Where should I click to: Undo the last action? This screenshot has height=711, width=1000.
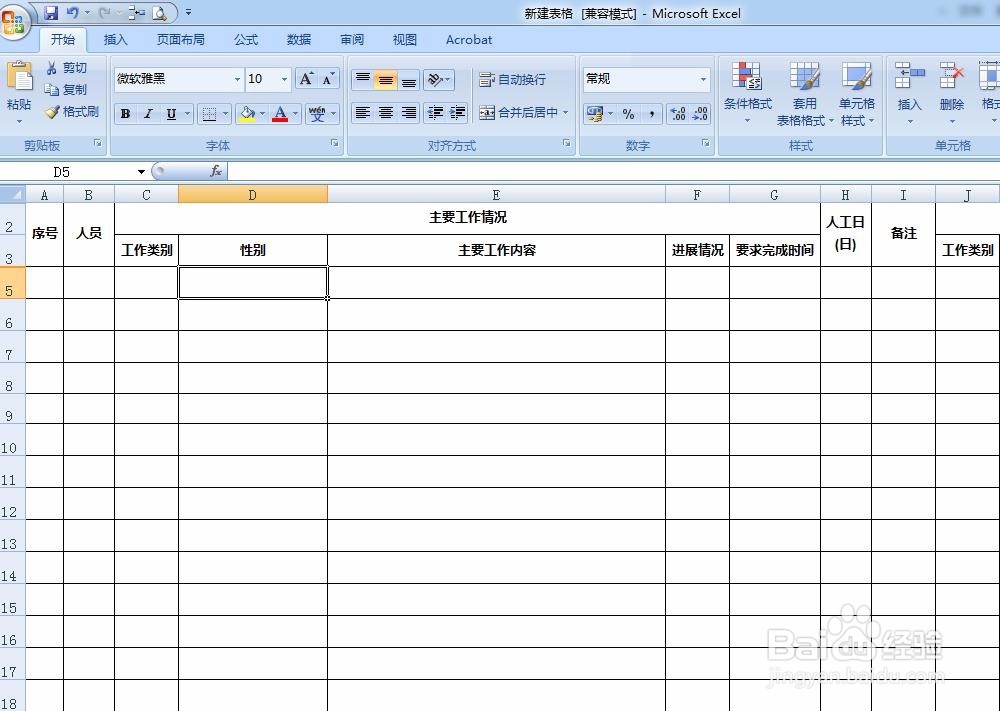click(72, 12)
